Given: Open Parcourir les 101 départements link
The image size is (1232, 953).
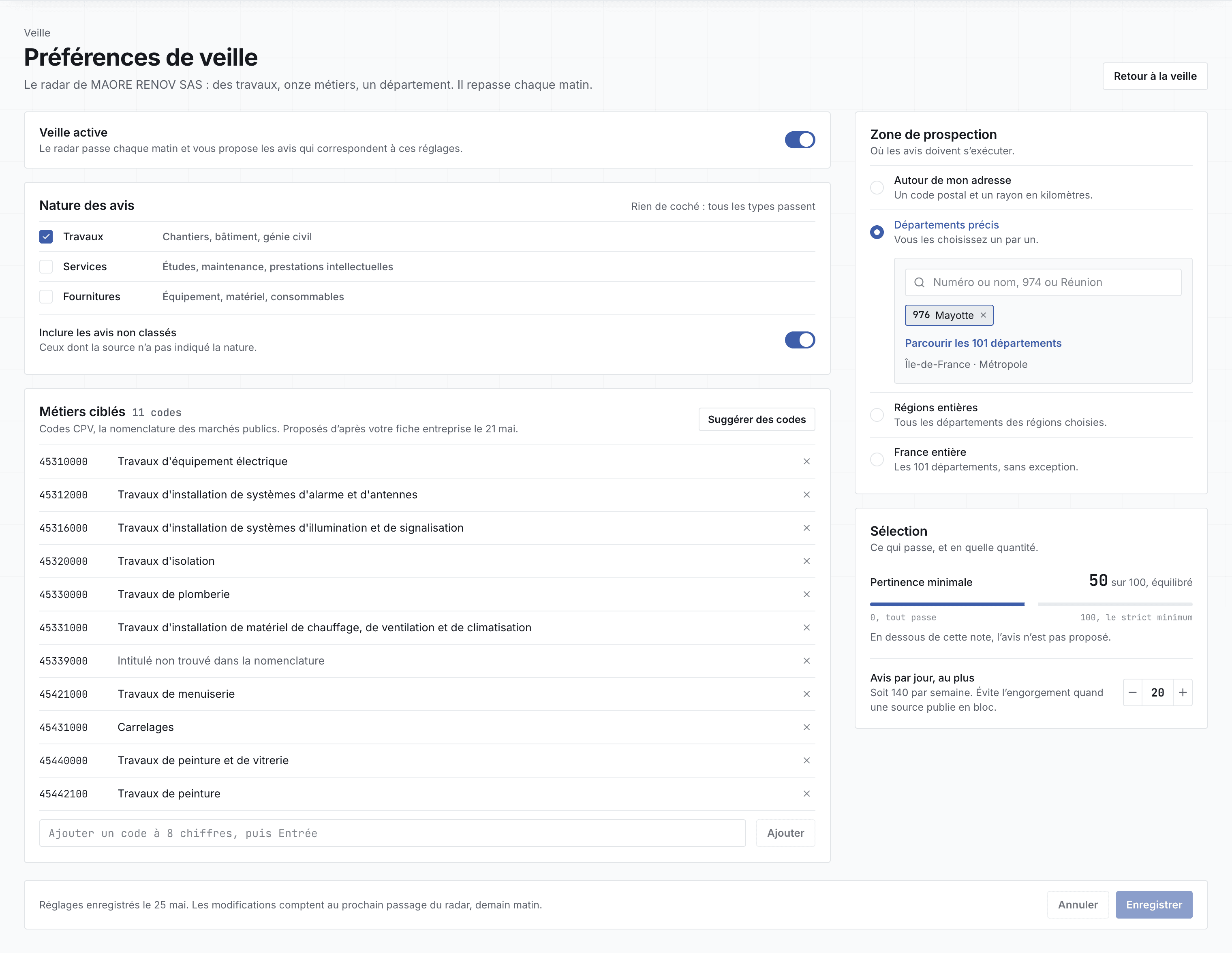Looking at the screenshot, I should (x=983, y=343).
